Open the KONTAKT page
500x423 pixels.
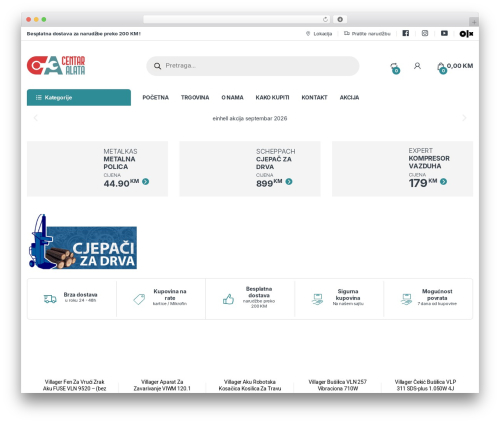pyautogui.click(x=314, y=97)
